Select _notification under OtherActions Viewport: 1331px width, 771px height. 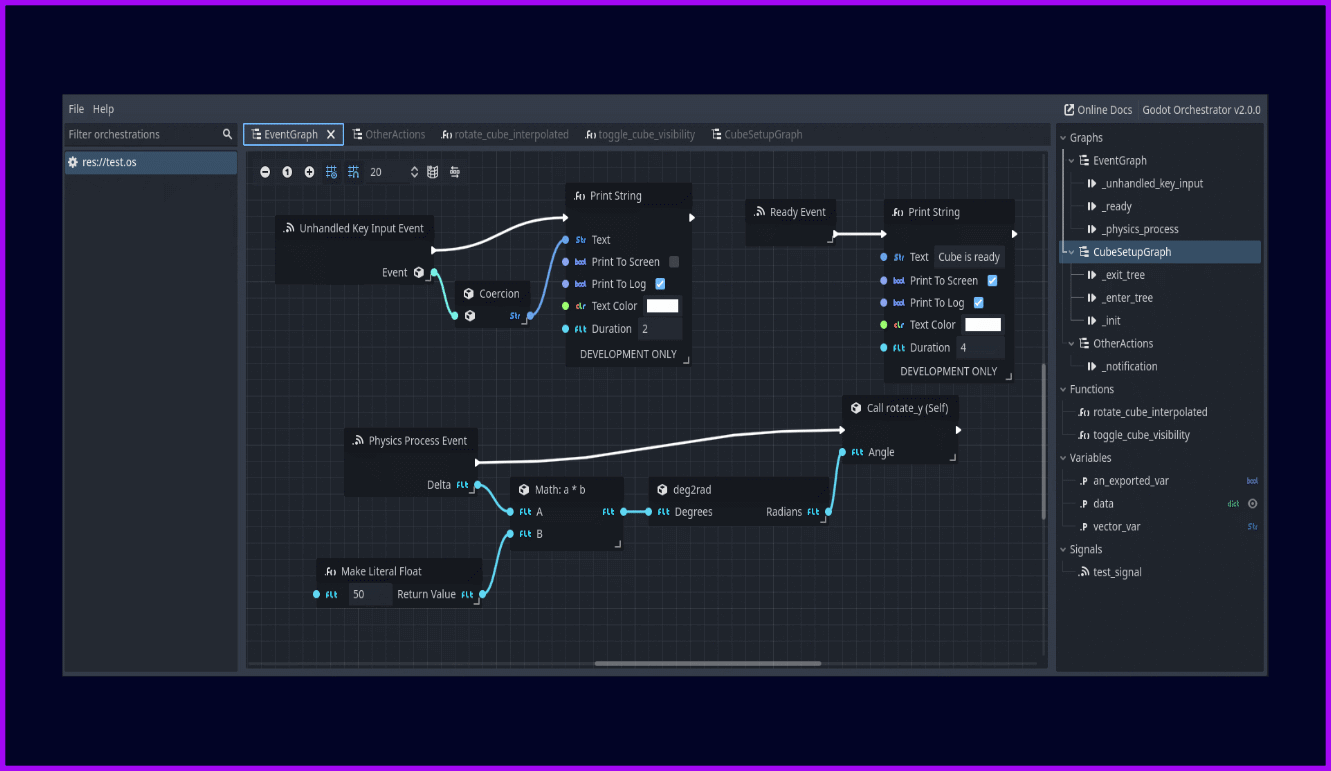coord(1129,366)
